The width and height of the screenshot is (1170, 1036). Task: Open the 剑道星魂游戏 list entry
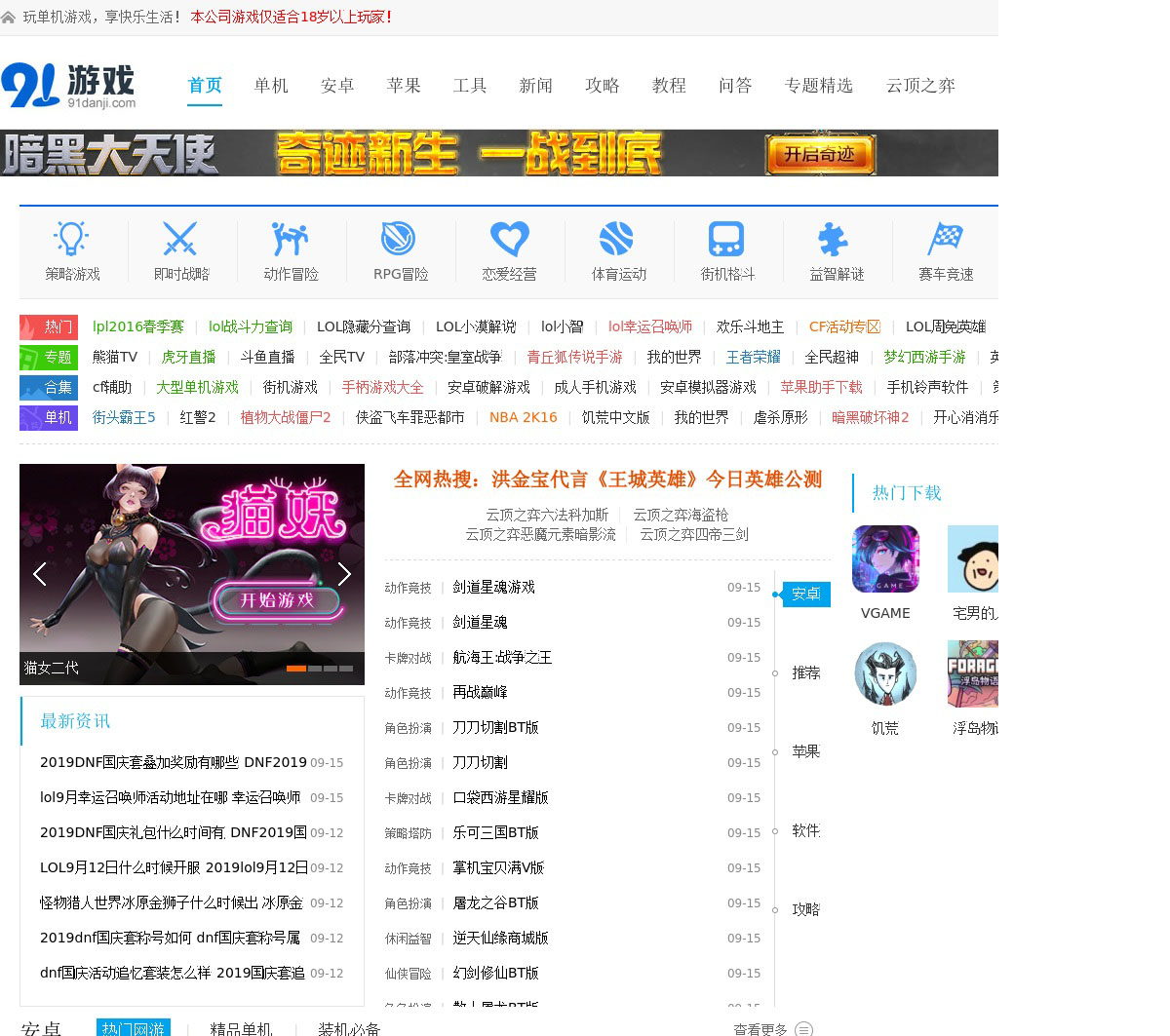[x=493, y=587]
